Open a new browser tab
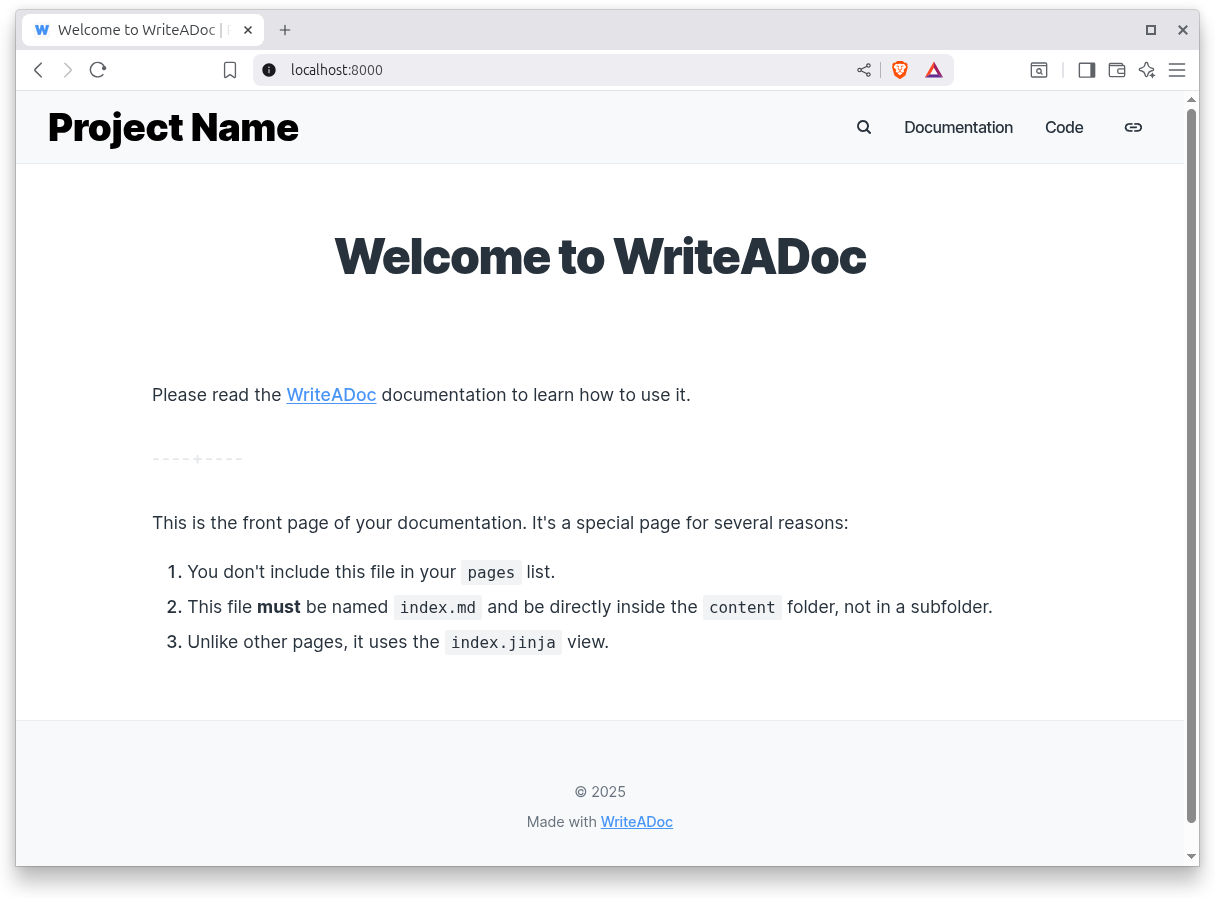 (285, 29)
